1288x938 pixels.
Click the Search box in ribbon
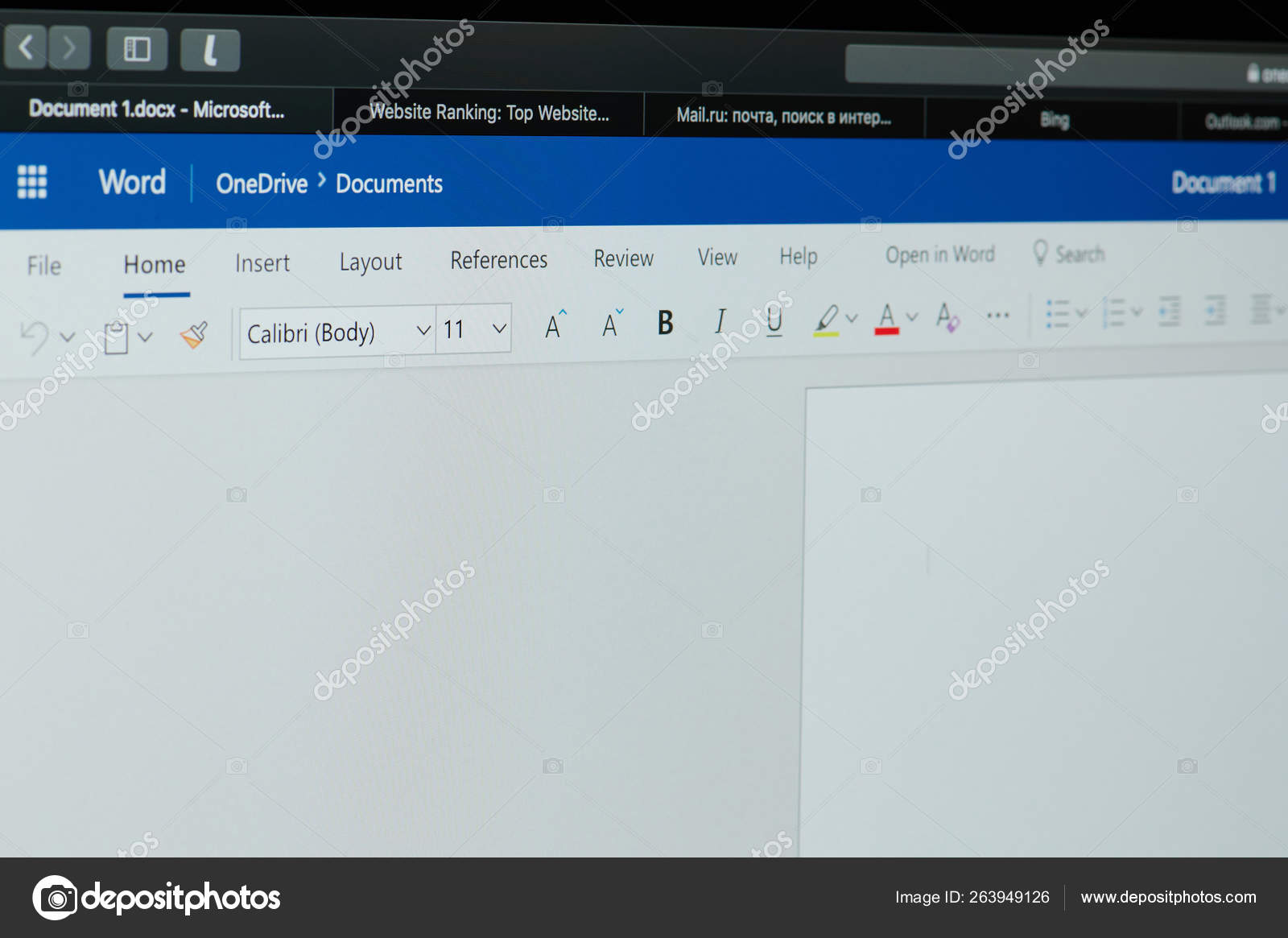1069,254
